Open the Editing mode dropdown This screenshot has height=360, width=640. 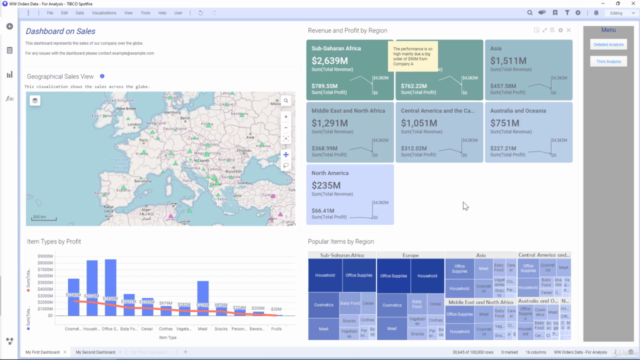622,13
